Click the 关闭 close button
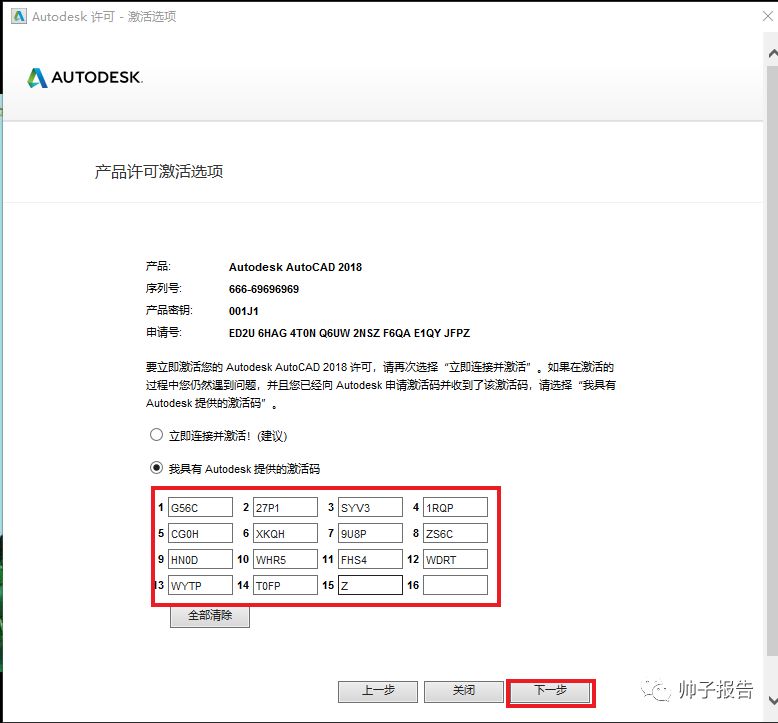Viewport: 778px width, 723px height. 464,691
